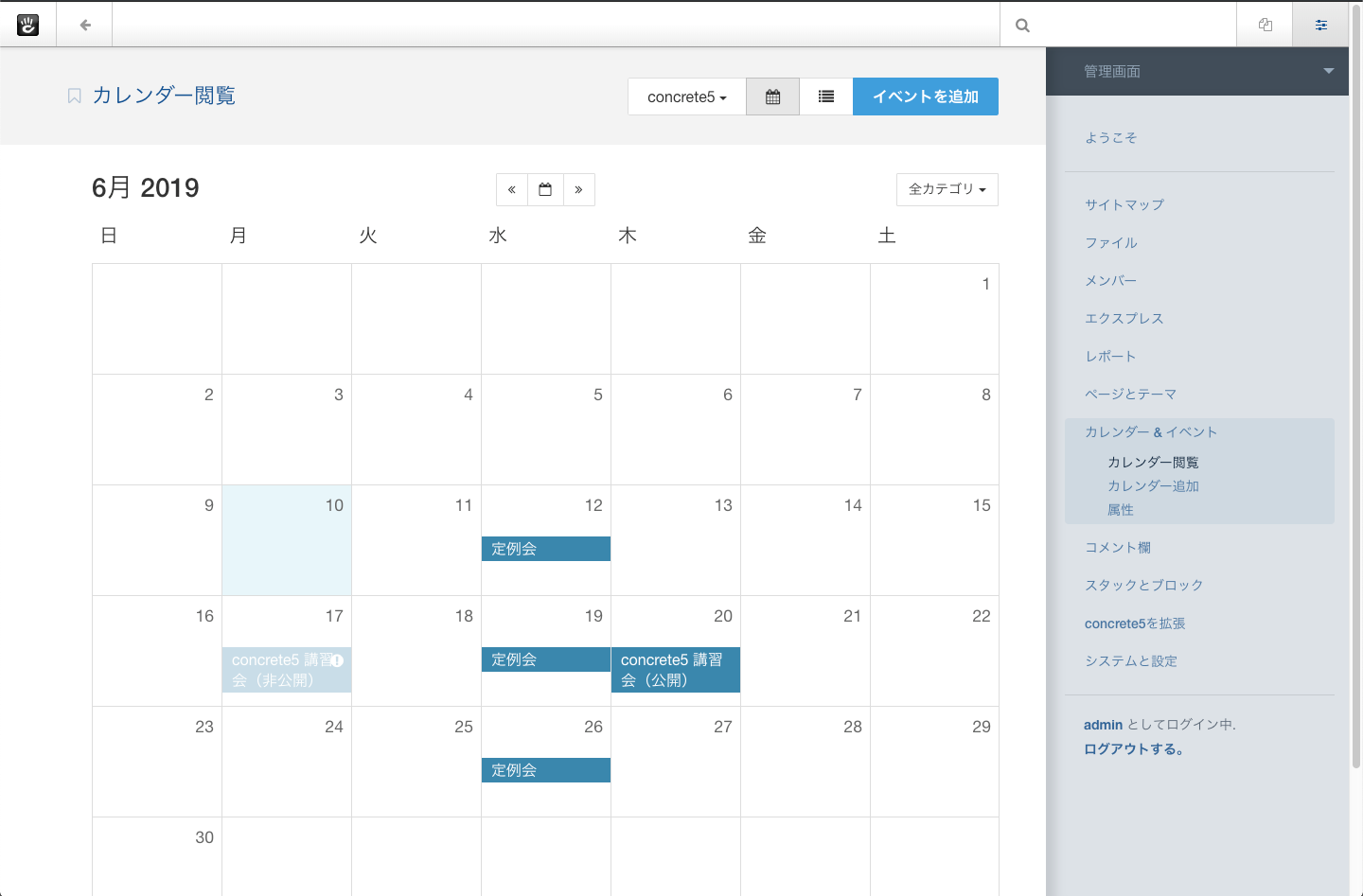Viewport: 1363px width, 896px height.
Task: Go to previous month arrow
Action: click(511, 189)
